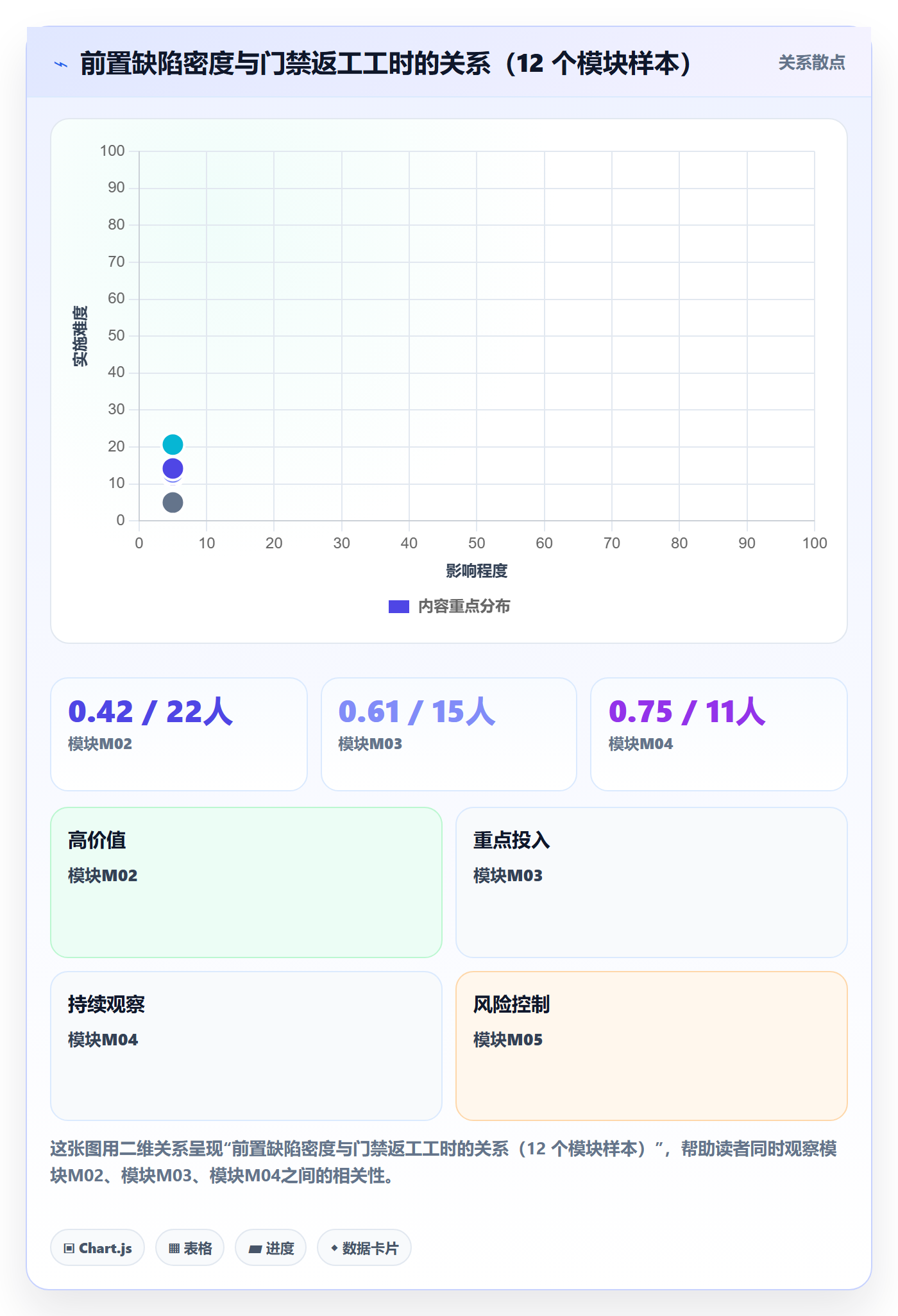Click the 影响程度 x-axis title
This screenshot has height=1316, width=898.
[x=477, y=571]
